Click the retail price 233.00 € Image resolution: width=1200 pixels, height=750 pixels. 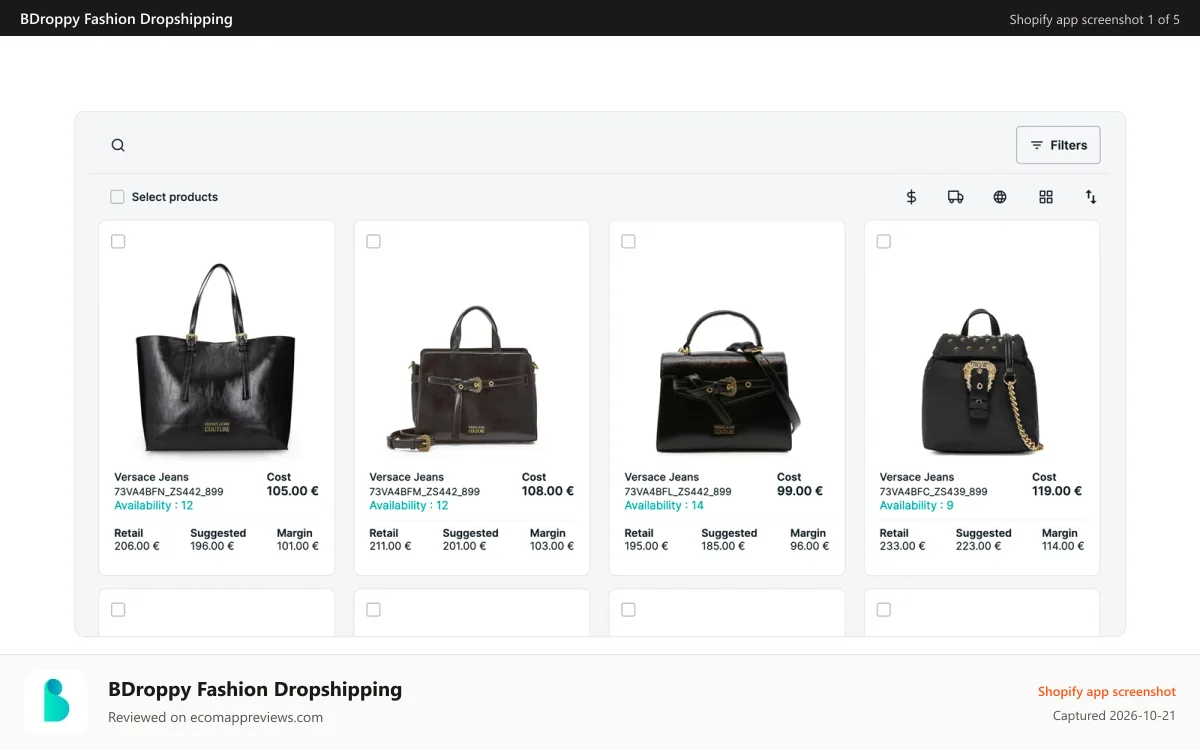tap(902, 546)
